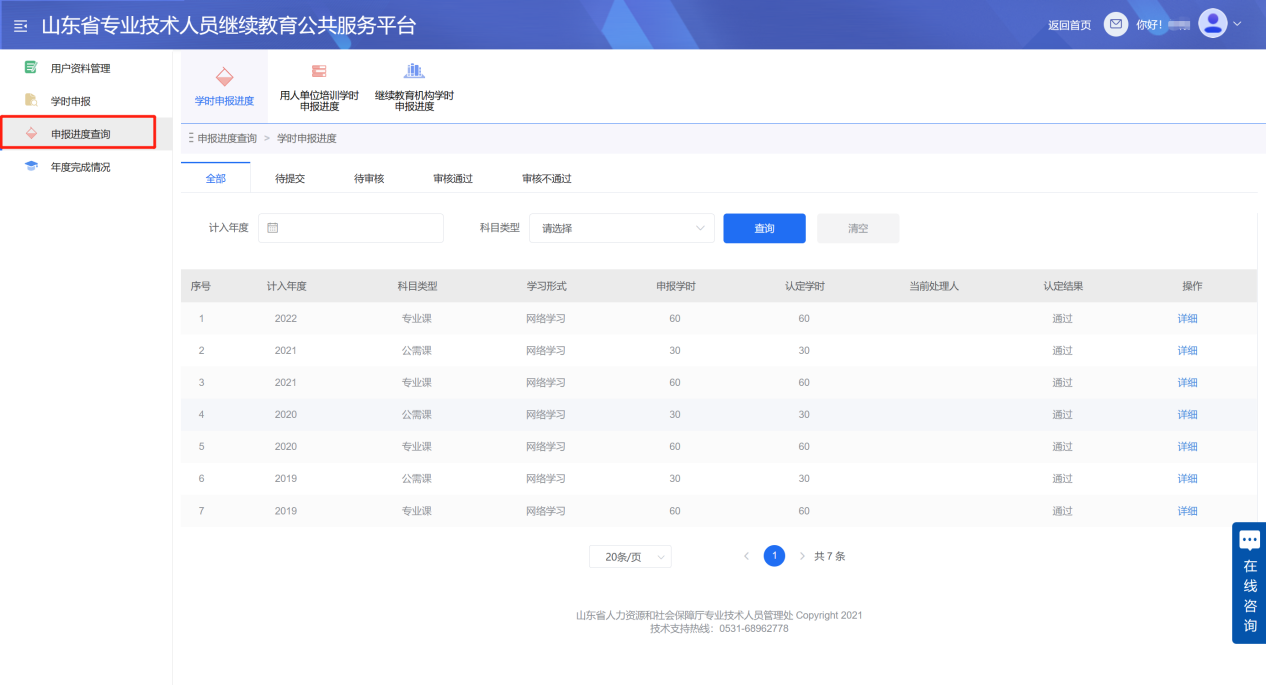Collapse the sidebar hamburger icon
Image resolution: width=1266 pixels, height=685 pixels.
(x=19, y=25)
